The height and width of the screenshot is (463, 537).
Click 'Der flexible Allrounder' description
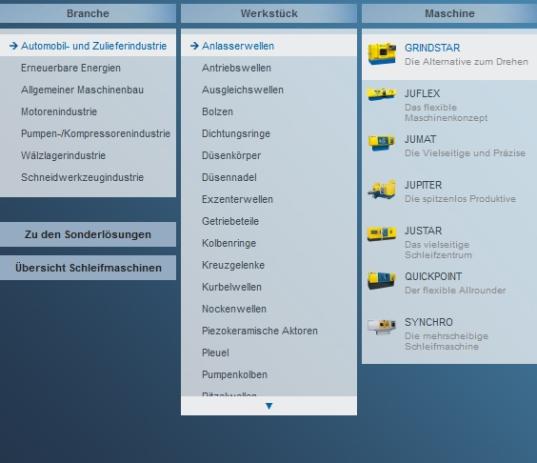[x=455, y=290]
